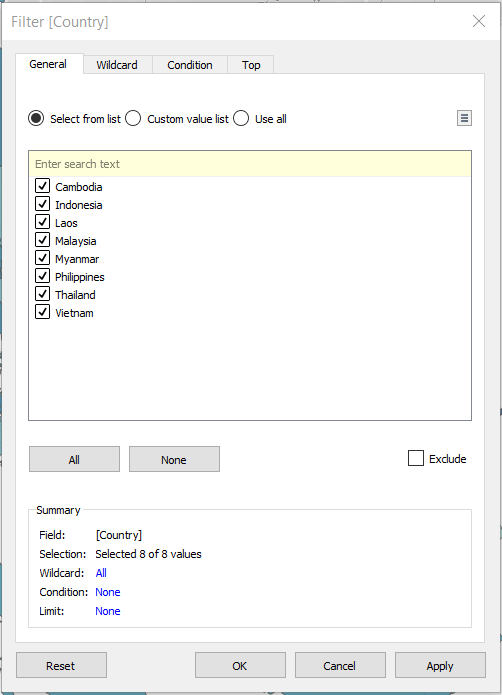Open the Condition tab
The image size is (502, 695).
190,65
